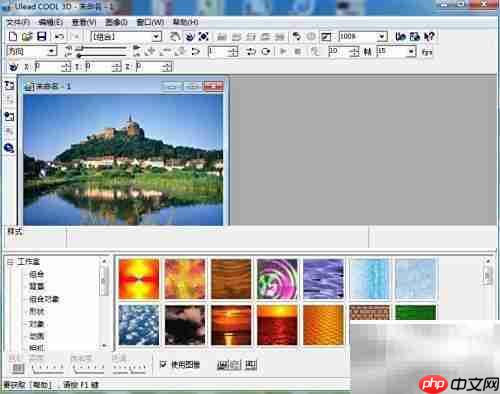
Task: Click the total frames number field
Action: tap(338, 52)
